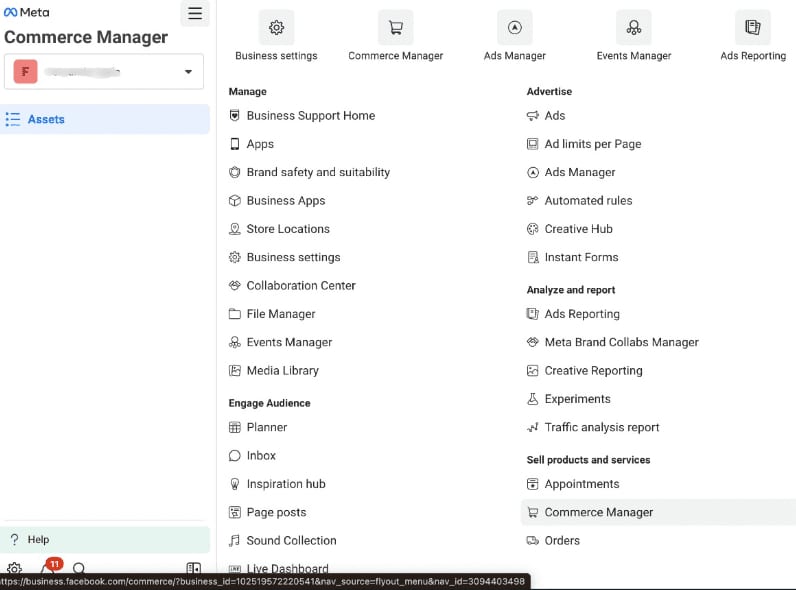Click the Ads Manager shortcut icon at top

point(514,28)
